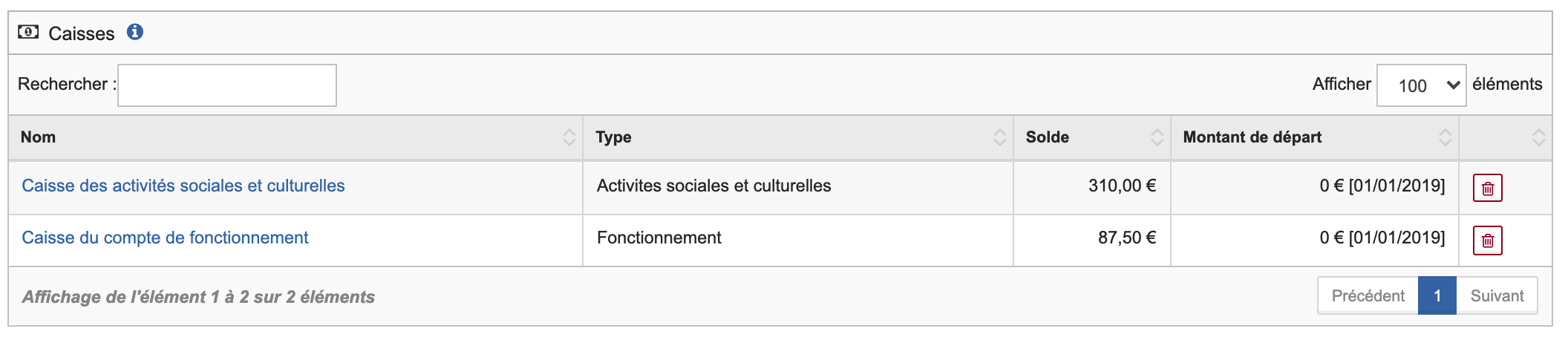
Task: Click the sort arrows in the last column
Action: tap(1538, 137)
